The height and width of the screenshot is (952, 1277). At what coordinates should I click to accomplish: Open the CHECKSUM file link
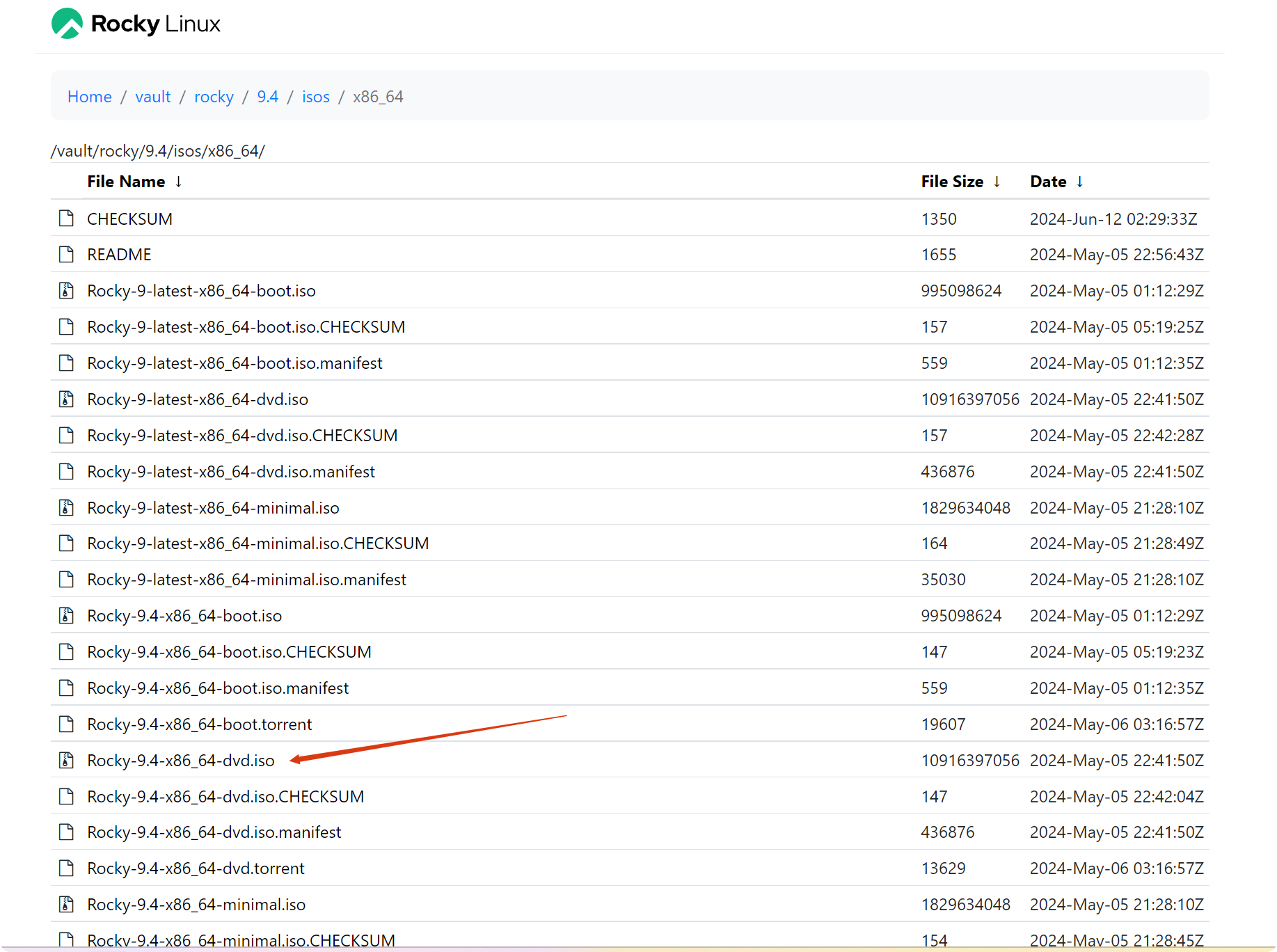[x=130, y=219]
